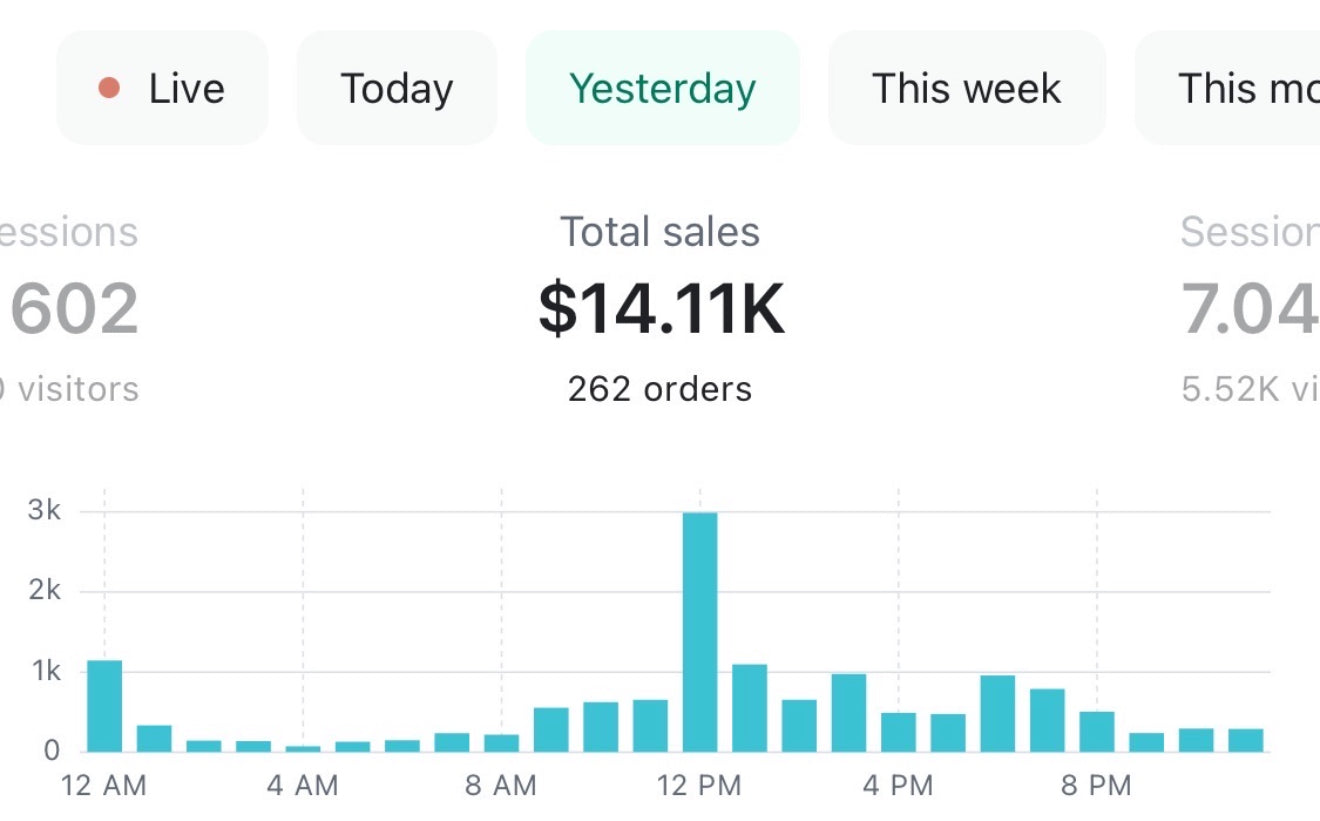
Task: Click the red Live indicator dot
Action: 109,89
